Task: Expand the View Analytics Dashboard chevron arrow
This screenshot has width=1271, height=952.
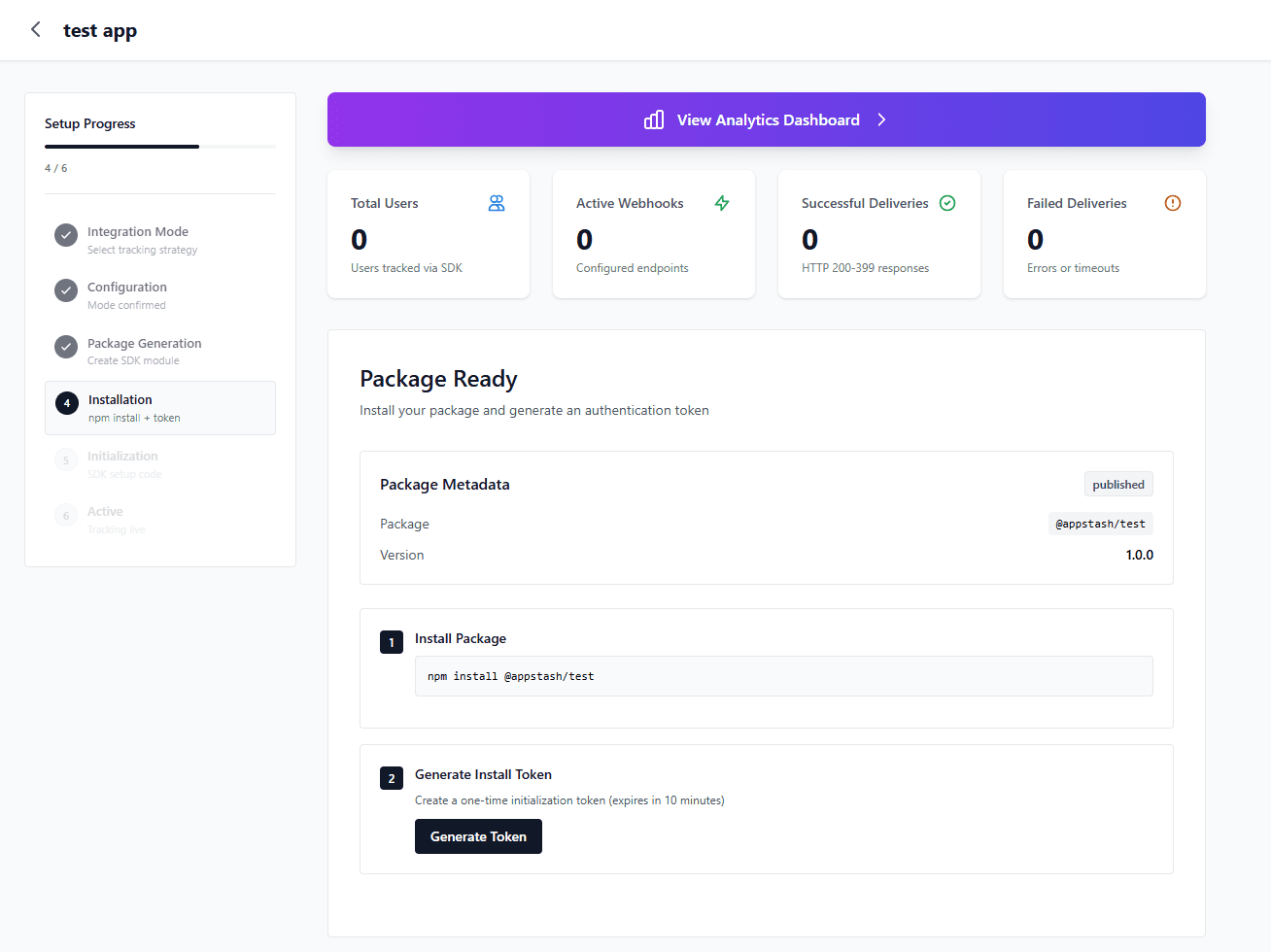Action: [x=881, y=119]
